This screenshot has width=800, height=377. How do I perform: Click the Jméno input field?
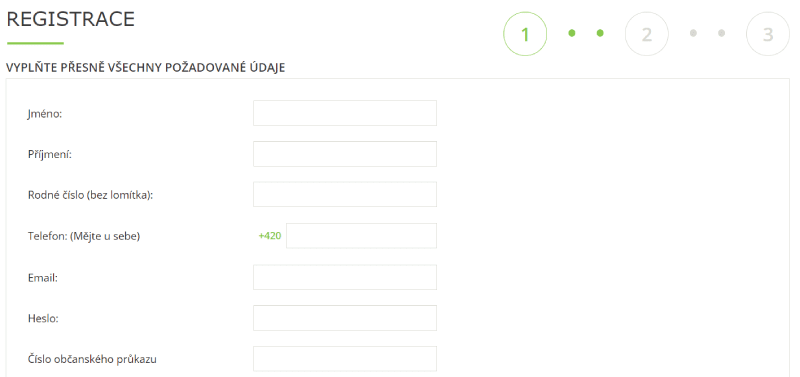point(345,113)
